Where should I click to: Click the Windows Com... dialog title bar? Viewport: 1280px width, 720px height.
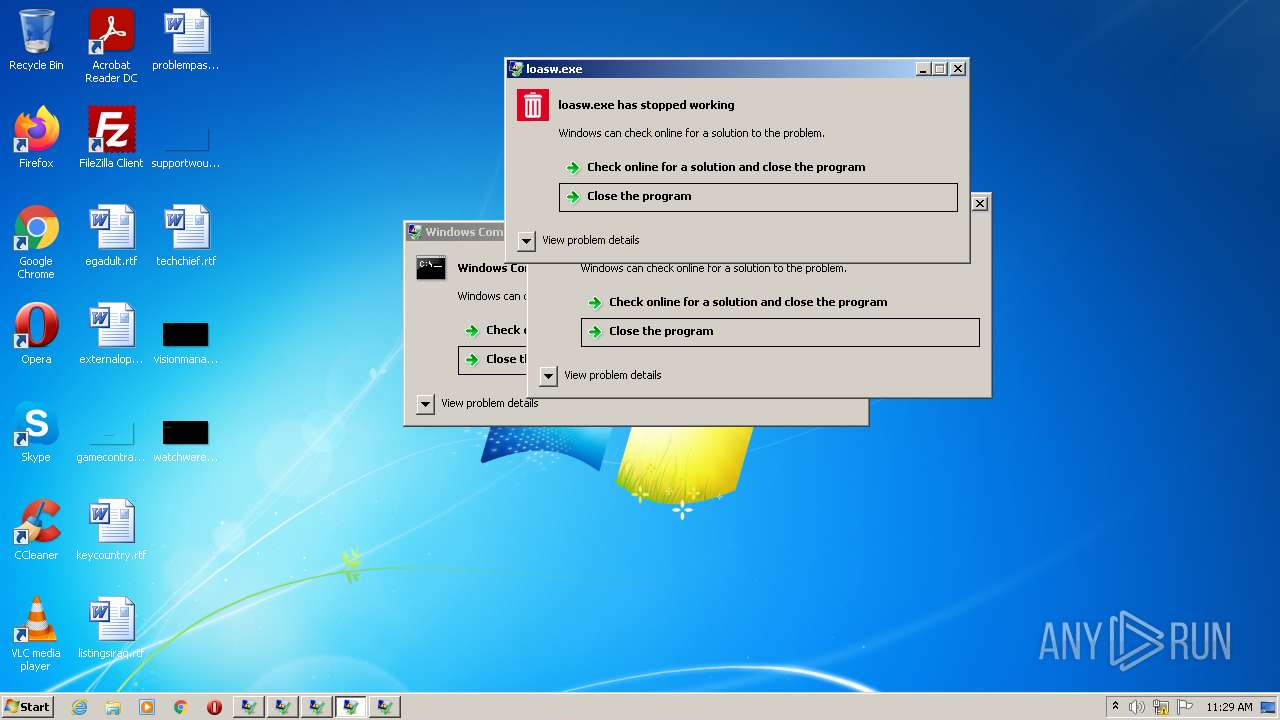tap(455, 232)
